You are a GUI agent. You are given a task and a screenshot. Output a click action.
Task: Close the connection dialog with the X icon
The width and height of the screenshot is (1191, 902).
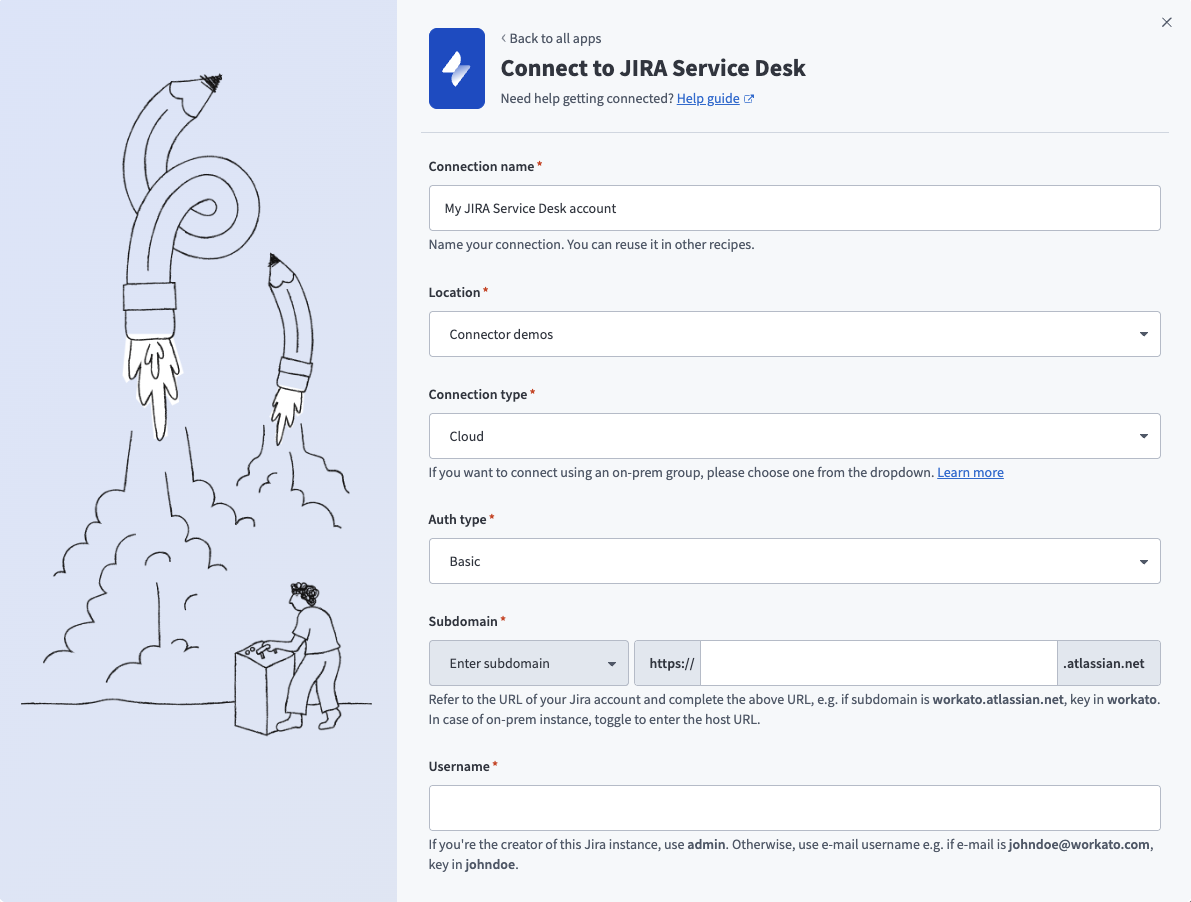(x=1166, y=22)
